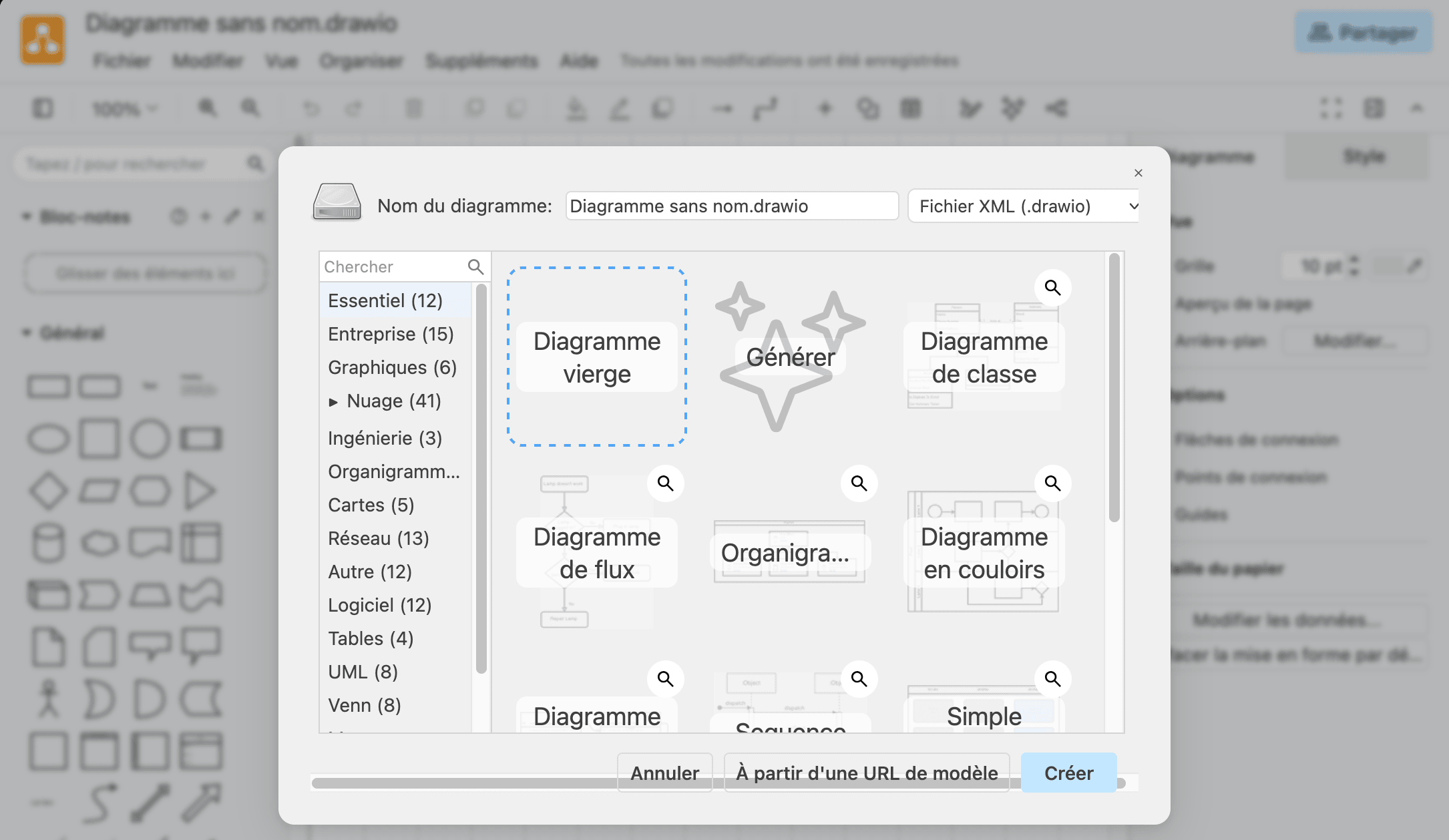This screenshot has width=1449, height=840.
Task: Toggle fullscreen icon in main toolbar
Action: point(1331,108)
